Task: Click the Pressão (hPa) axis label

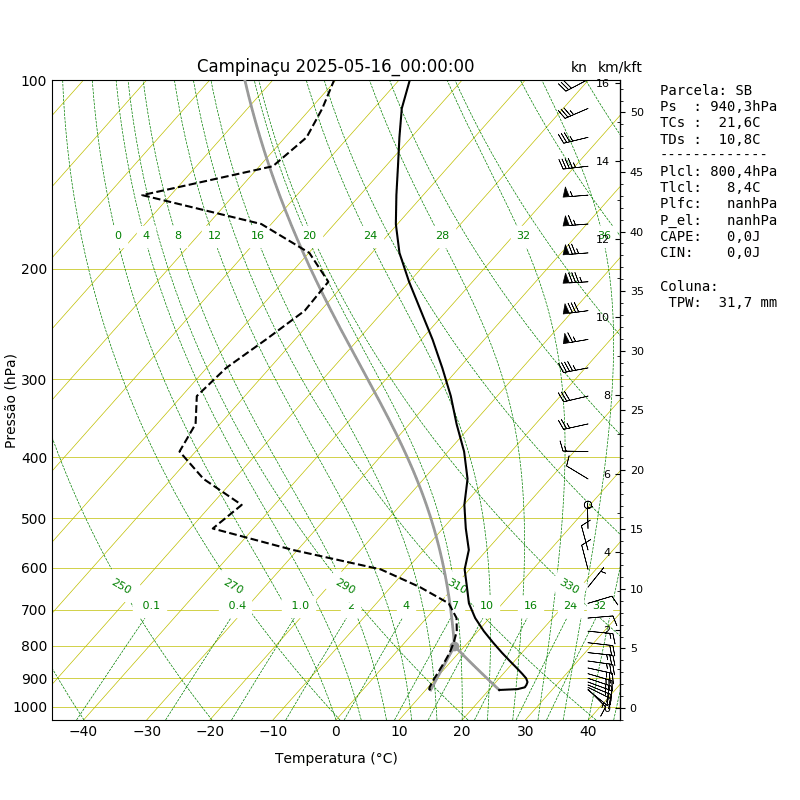Action: tap(10, 402)
